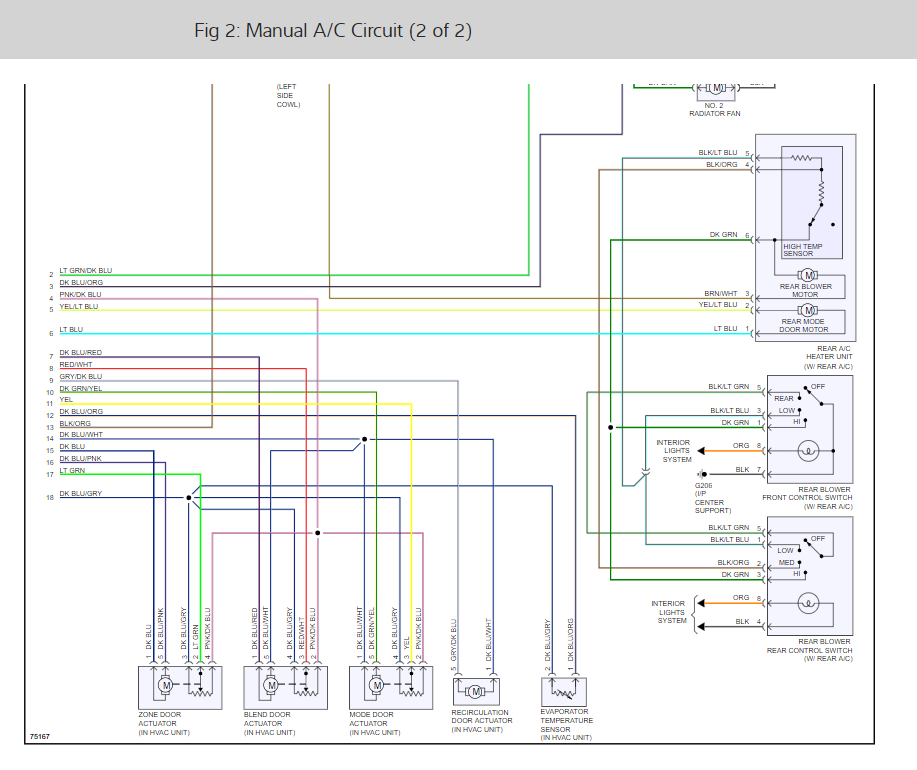Click the Recirculation Door Actuator motor symbol
The image size is (917, 770).
[x=475, y=692]
